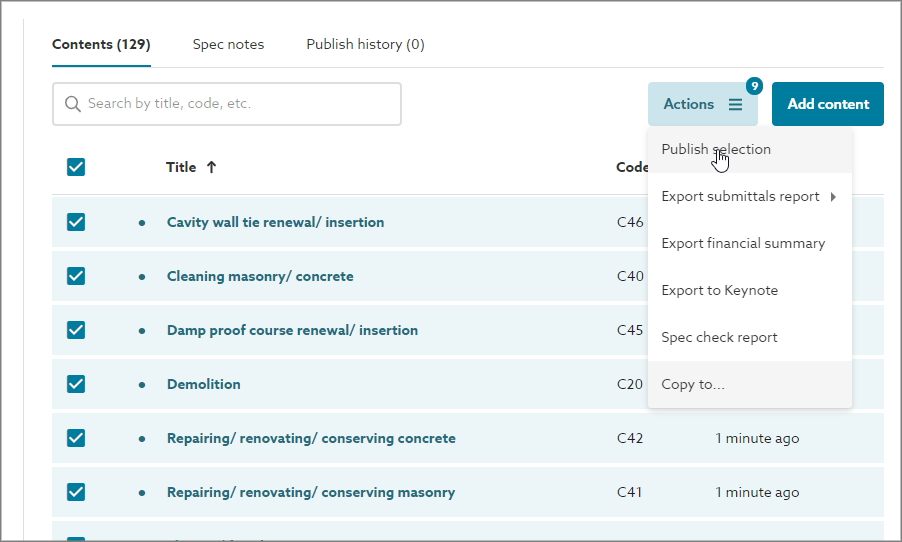The width and height of the screenshot is (902, 542).
Task: Sort by the Title column header
Action: tap(181, 167)
